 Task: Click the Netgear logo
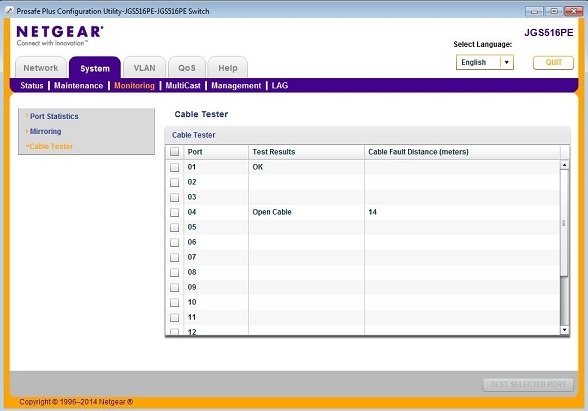coord(60,36)
